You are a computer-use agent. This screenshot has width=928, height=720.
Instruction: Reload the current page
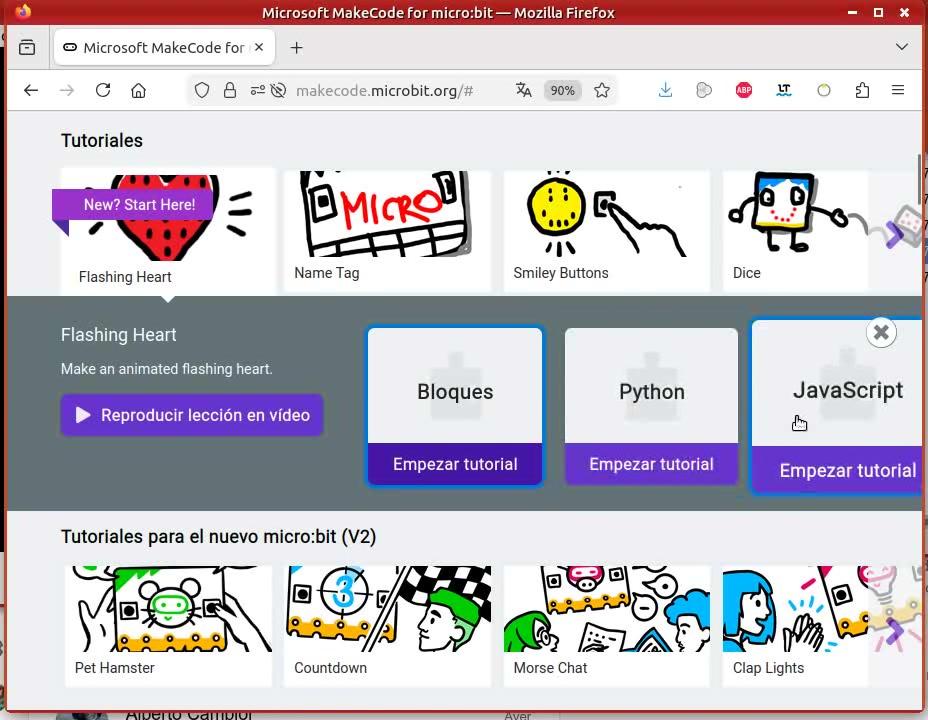coord(103,90)
